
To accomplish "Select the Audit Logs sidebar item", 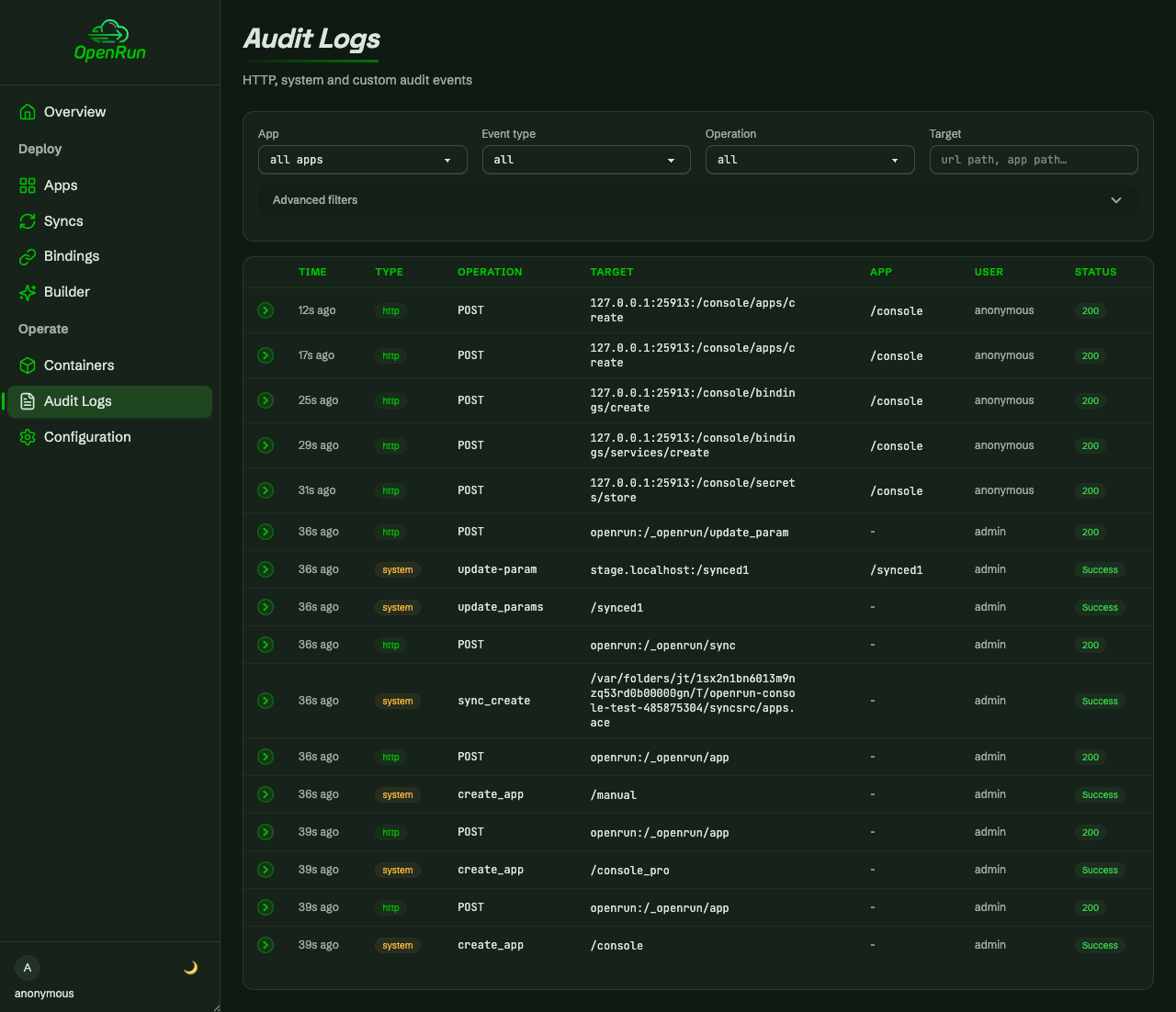I will click(x=109, y=401).
